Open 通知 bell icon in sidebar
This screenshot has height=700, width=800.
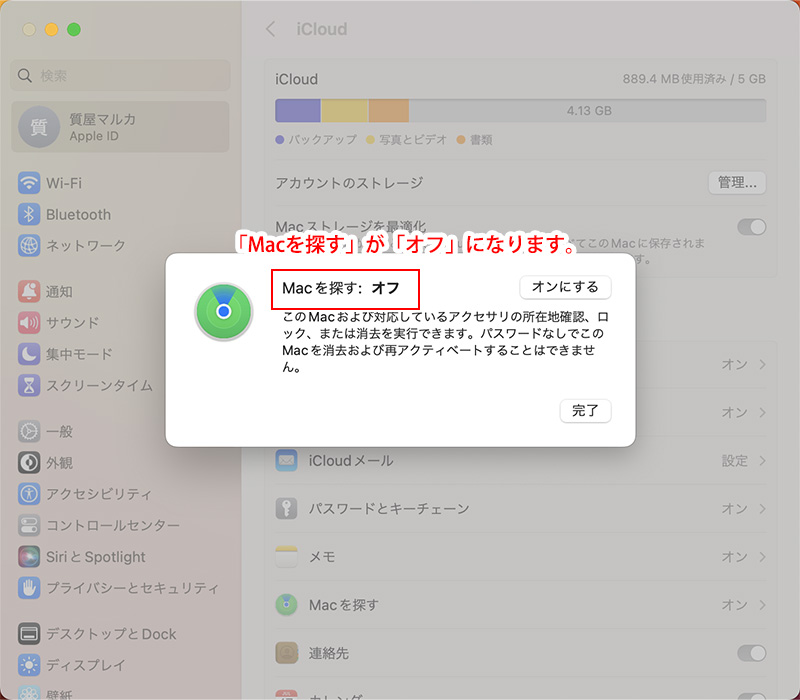[x=29, y=292]
